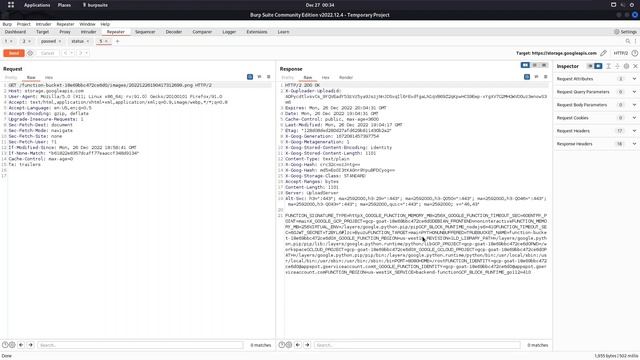
Task: Open Response pane hamburger options menu
Action: coord(546,77)
